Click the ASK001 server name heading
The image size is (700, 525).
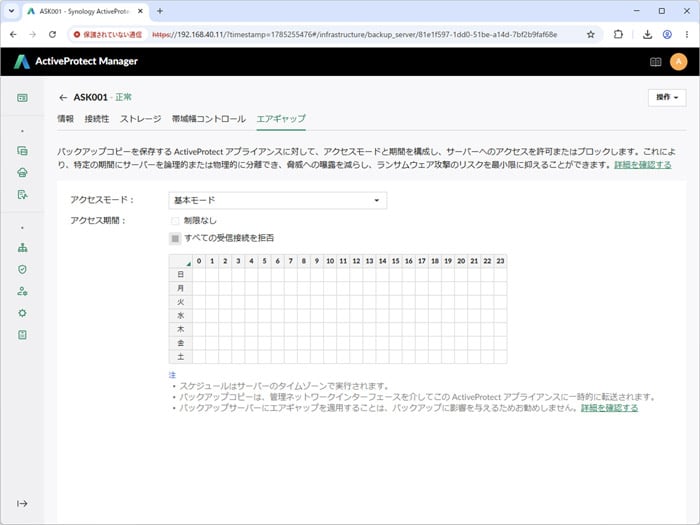tap(91, 97)
